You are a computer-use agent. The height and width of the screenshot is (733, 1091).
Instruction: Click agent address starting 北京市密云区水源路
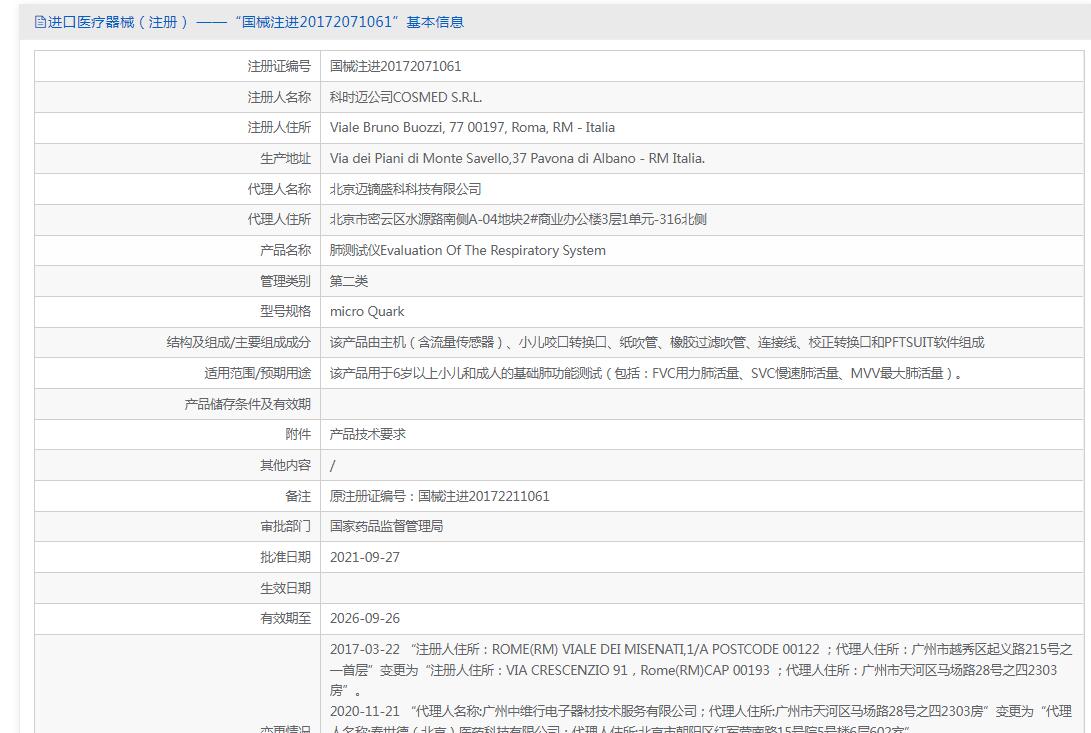click(518, 219)
